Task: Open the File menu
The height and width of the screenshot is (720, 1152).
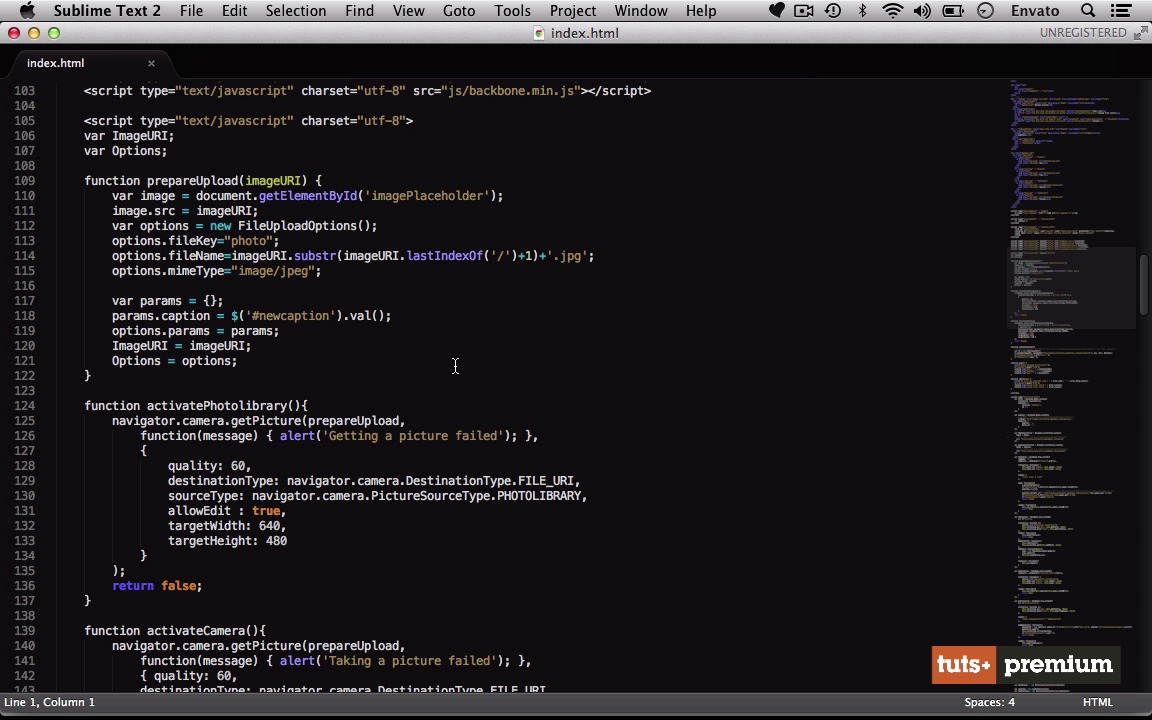Action: (x=191, y=10)
